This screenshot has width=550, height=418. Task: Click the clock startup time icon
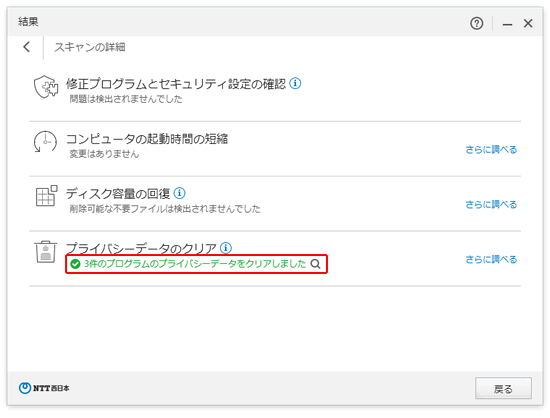pos(45,142)
